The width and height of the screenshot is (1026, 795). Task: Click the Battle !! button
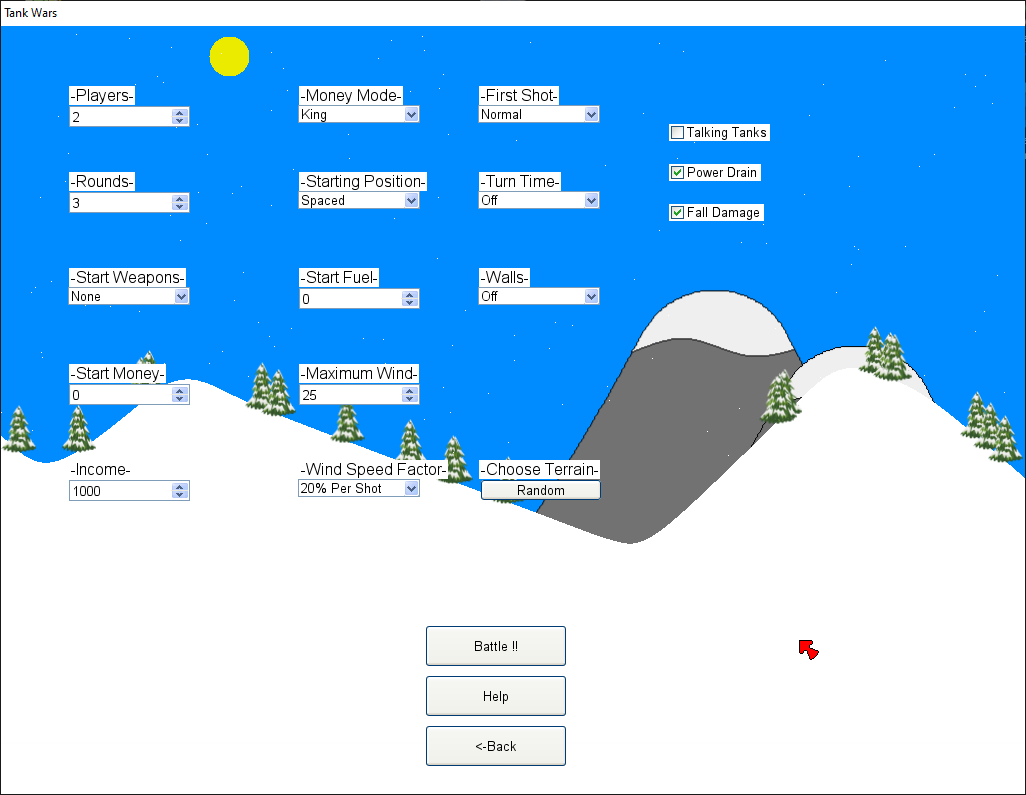coord(495,646)
